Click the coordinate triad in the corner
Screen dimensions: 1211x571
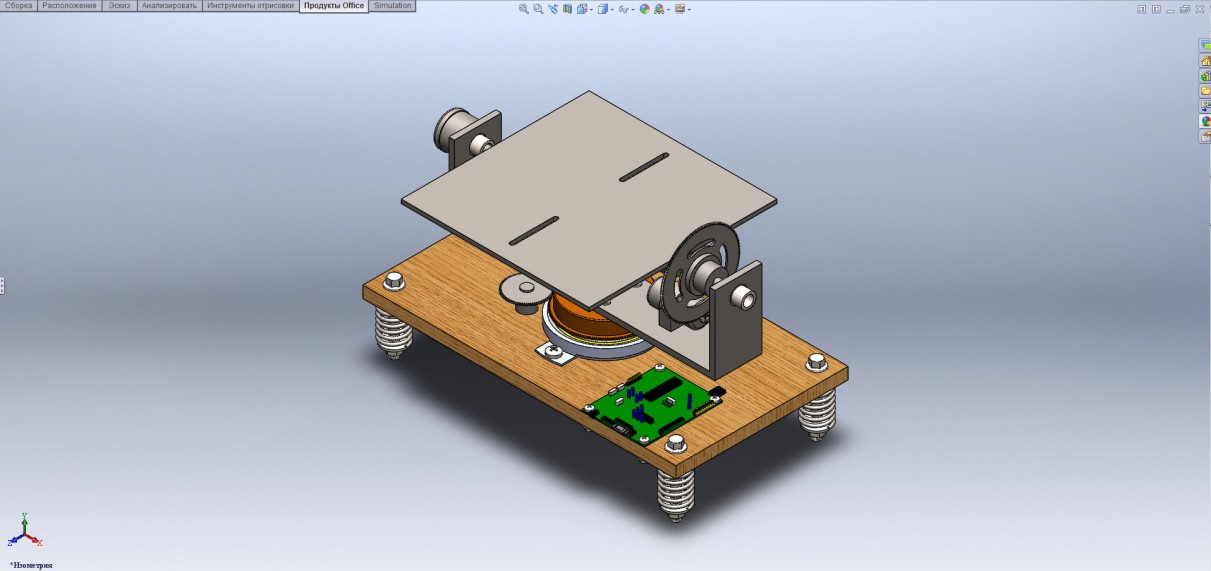25,532
